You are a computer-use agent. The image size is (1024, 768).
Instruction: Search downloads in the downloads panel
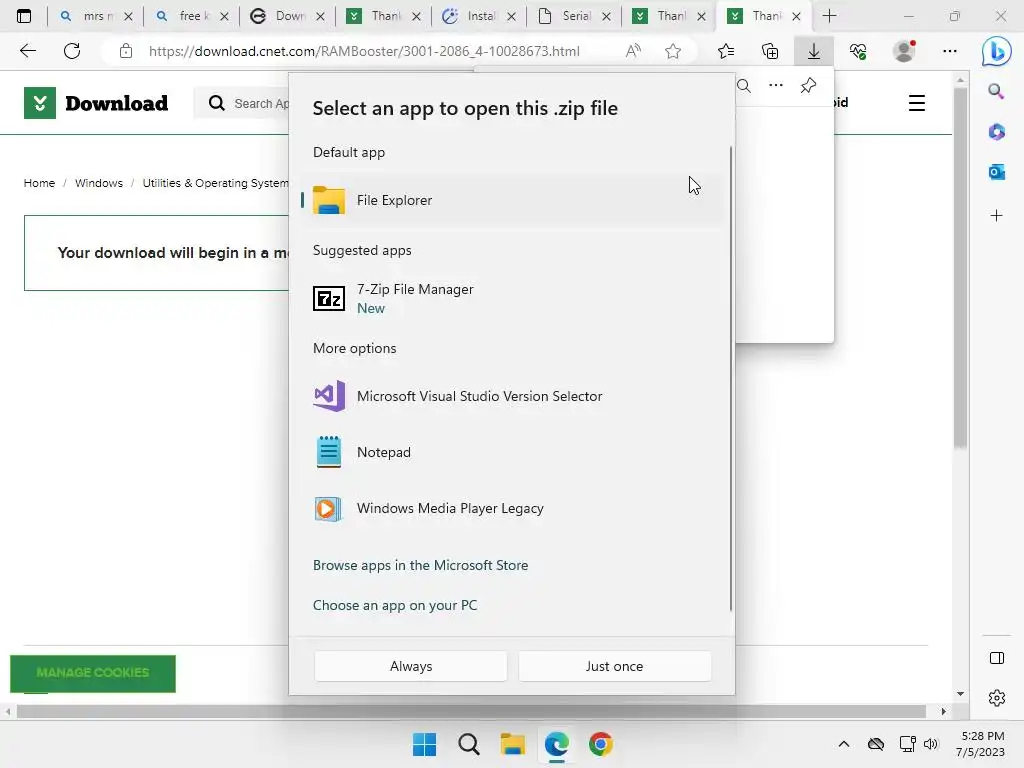[x=744, y=86]
